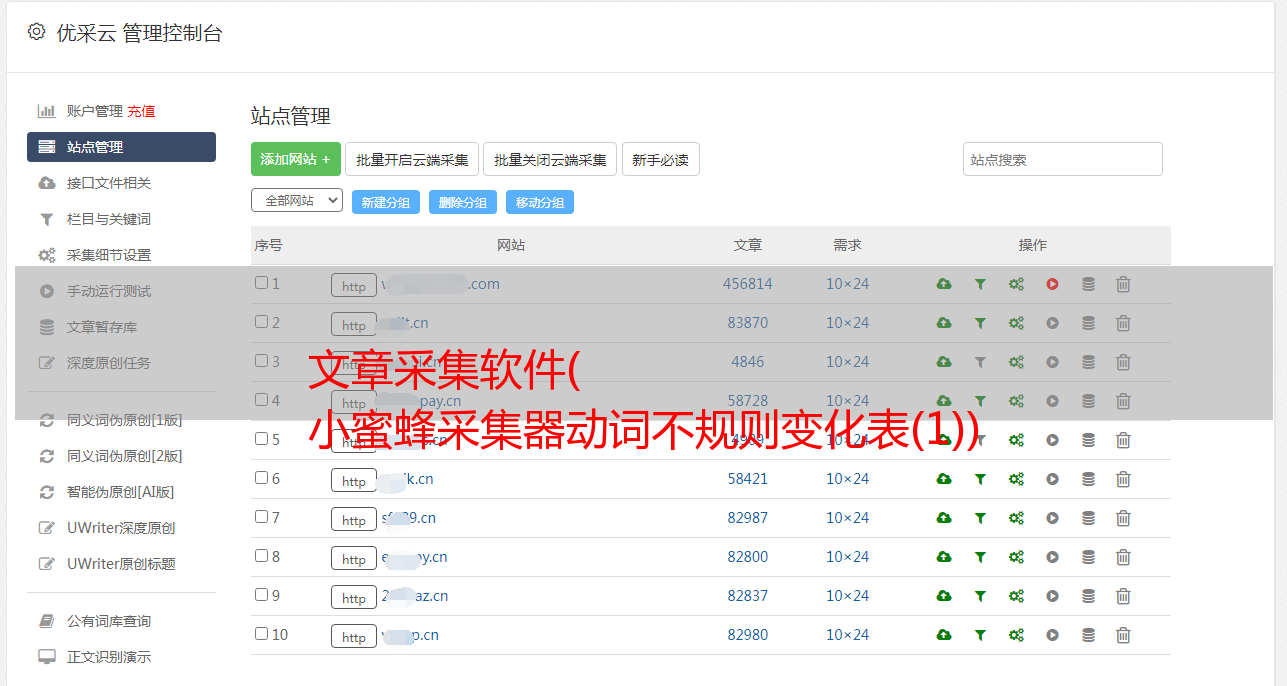This screenshot has height=686, width=1287.
Task: Click the 新手必读 button
Action: 661,159
